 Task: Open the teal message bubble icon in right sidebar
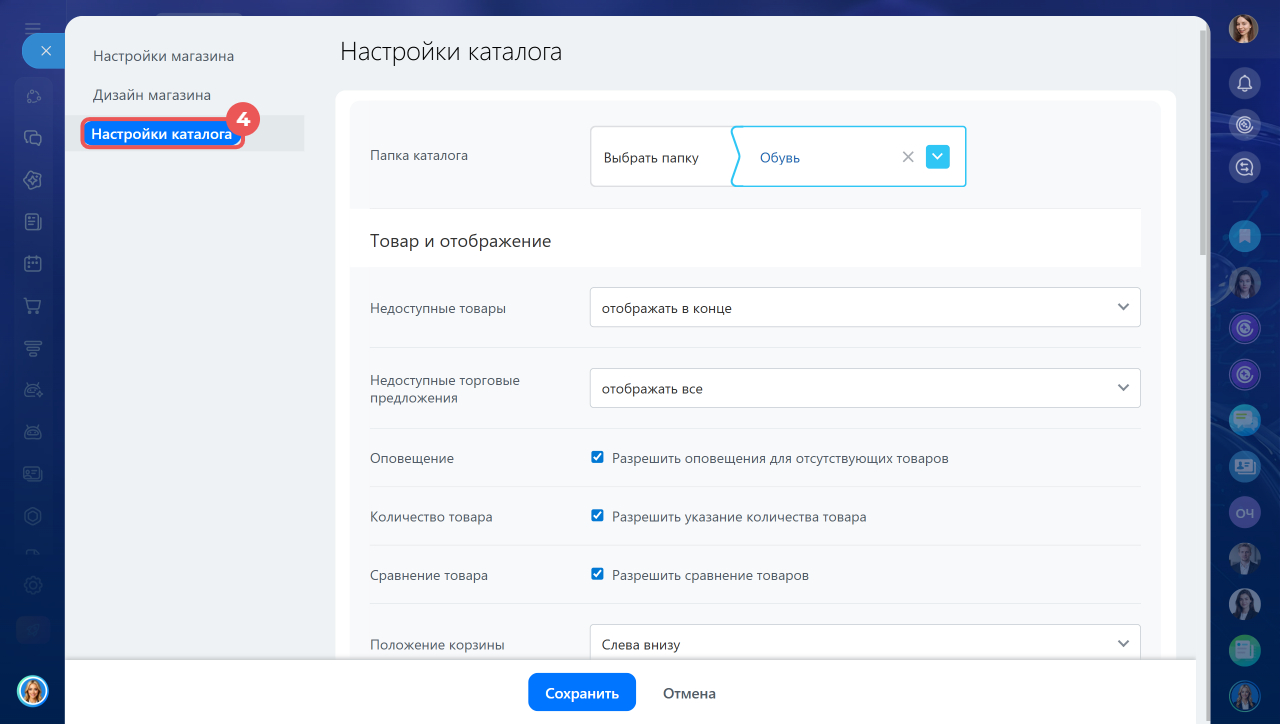1244,420
